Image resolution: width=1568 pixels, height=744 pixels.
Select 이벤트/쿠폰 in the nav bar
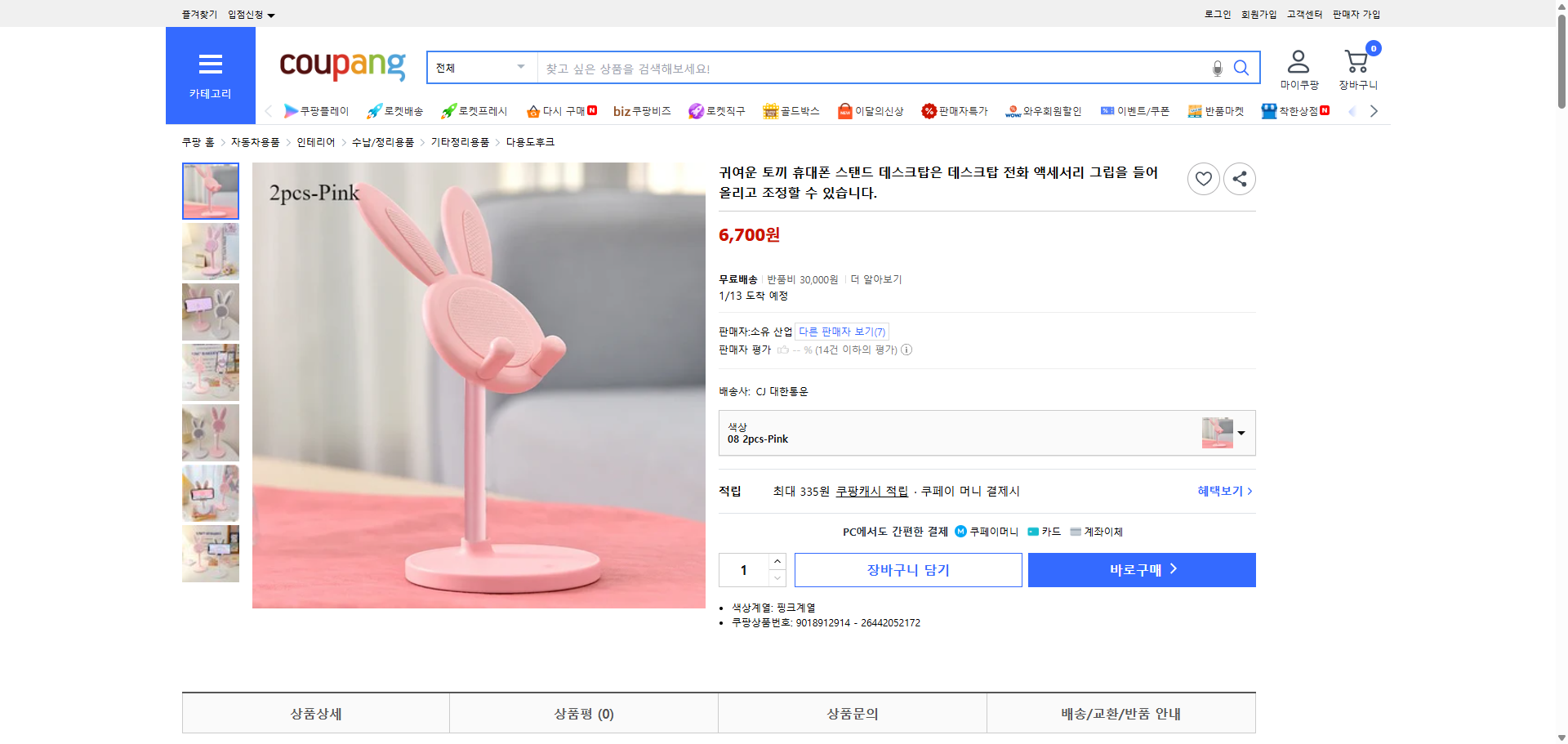(1135, 111)
